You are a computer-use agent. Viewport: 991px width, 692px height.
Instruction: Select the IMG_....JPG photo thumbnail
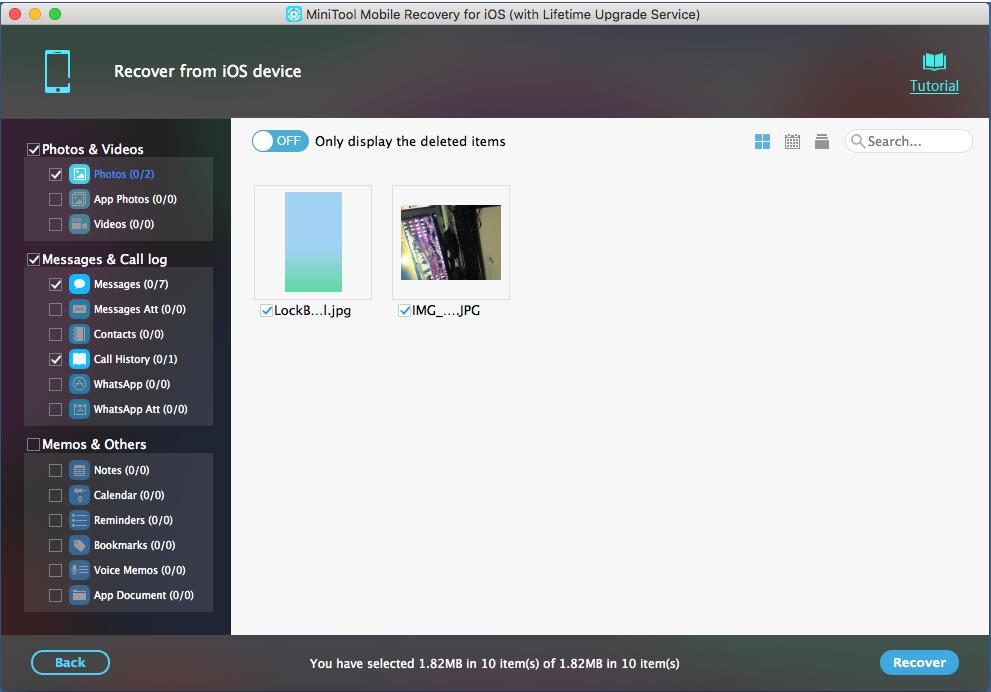pos(451,242)
